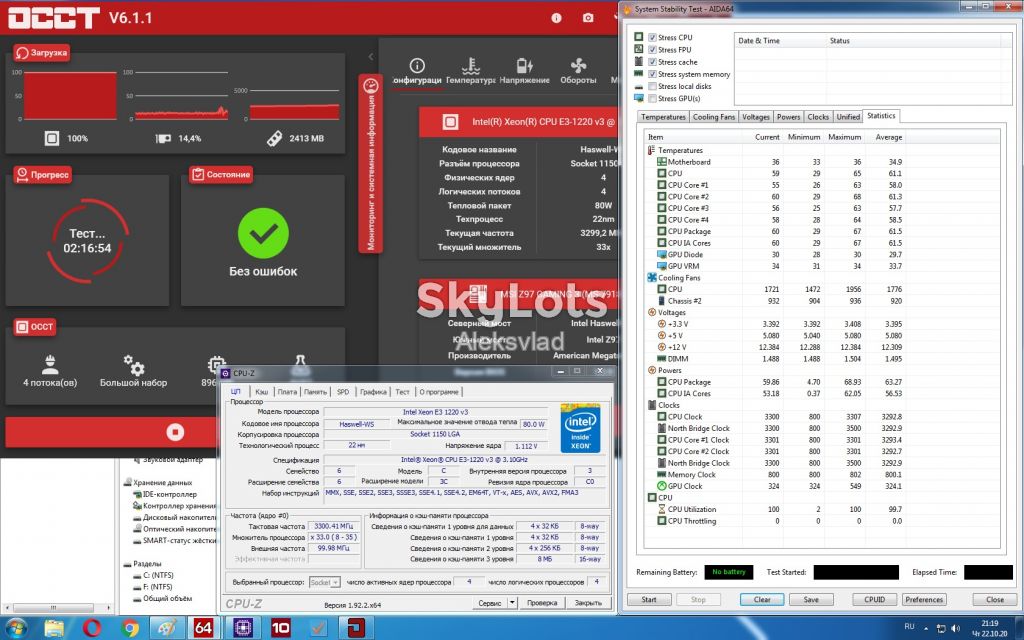Open Сервис dropdown arrow in CPU-Z

click(x=513, y=603)
